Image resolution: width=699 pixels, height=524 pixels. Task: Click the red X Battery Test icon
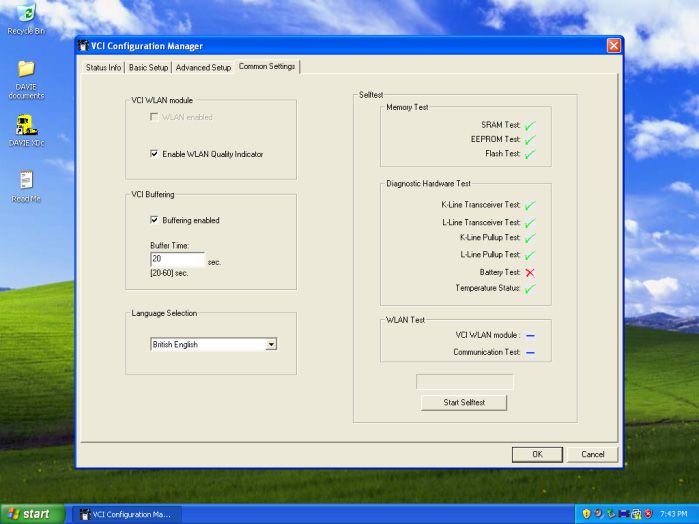[x=530, y=272]
